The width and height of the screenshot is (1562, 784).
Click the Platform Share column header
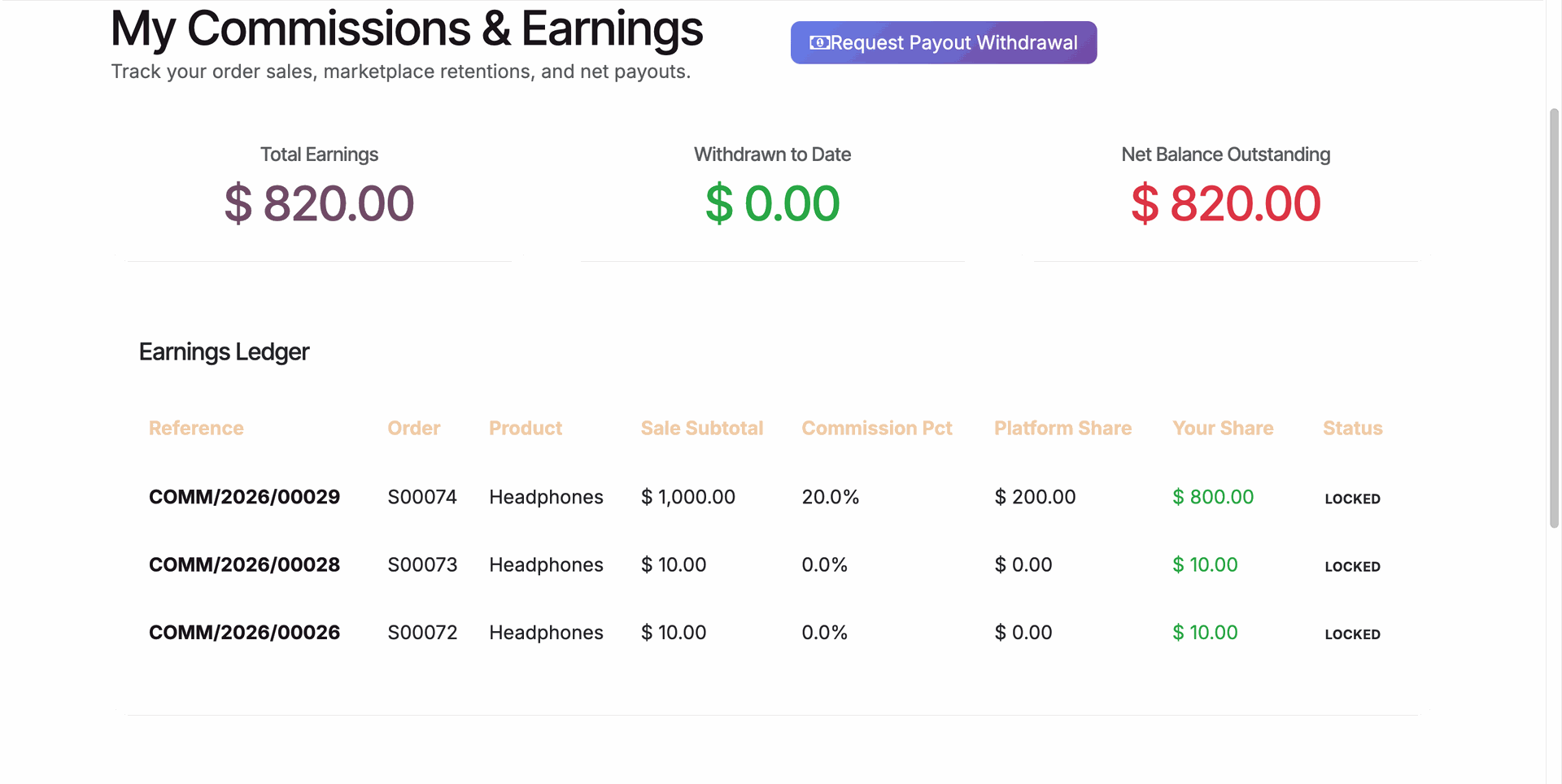[1062, 428]
